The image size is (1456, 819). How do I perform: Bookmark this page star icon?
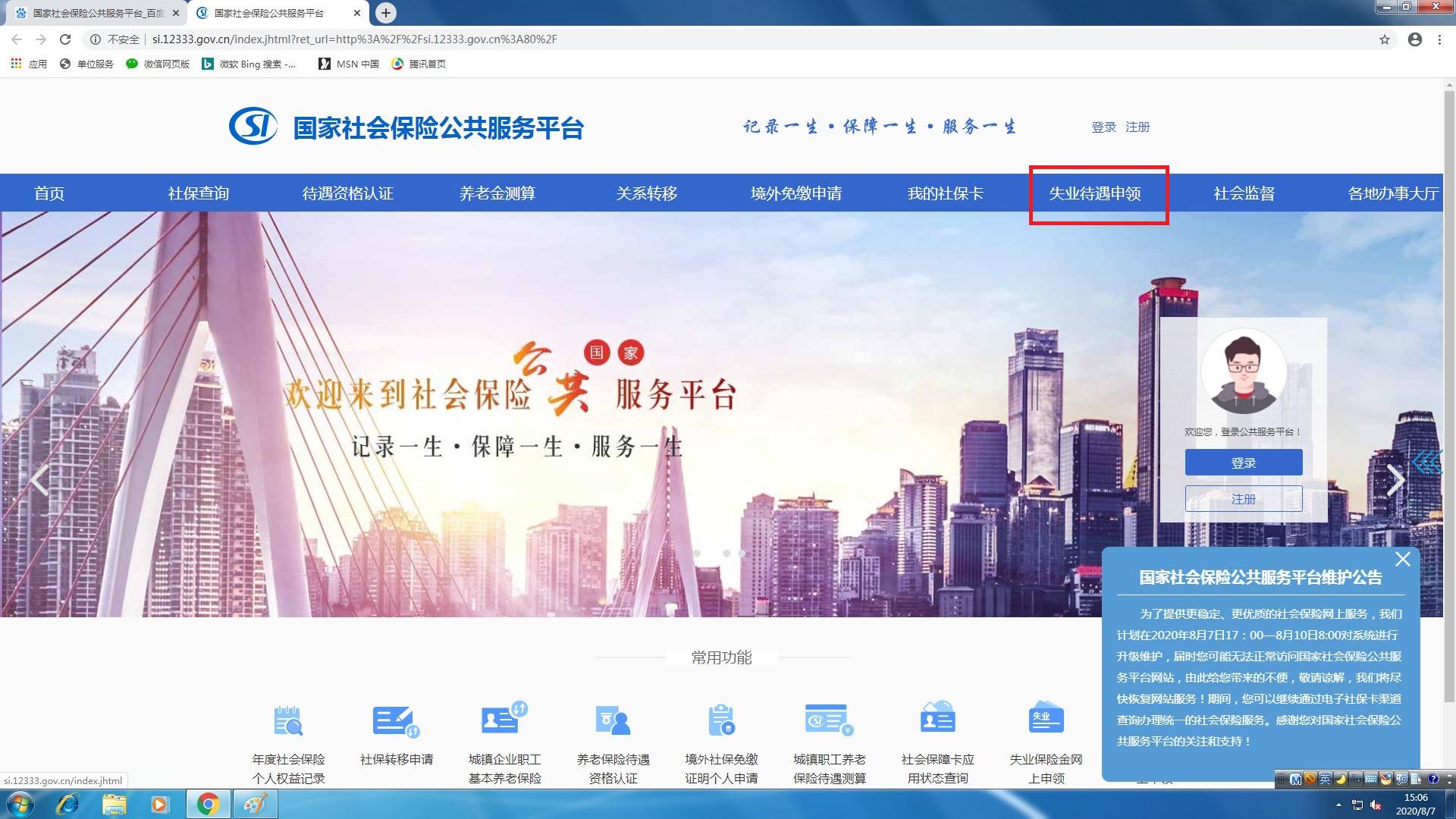[1385, 39]
